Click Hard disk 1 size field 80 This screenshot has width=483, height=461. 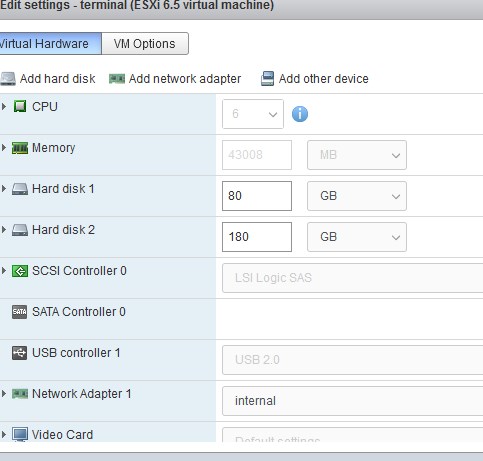point(257,196)
